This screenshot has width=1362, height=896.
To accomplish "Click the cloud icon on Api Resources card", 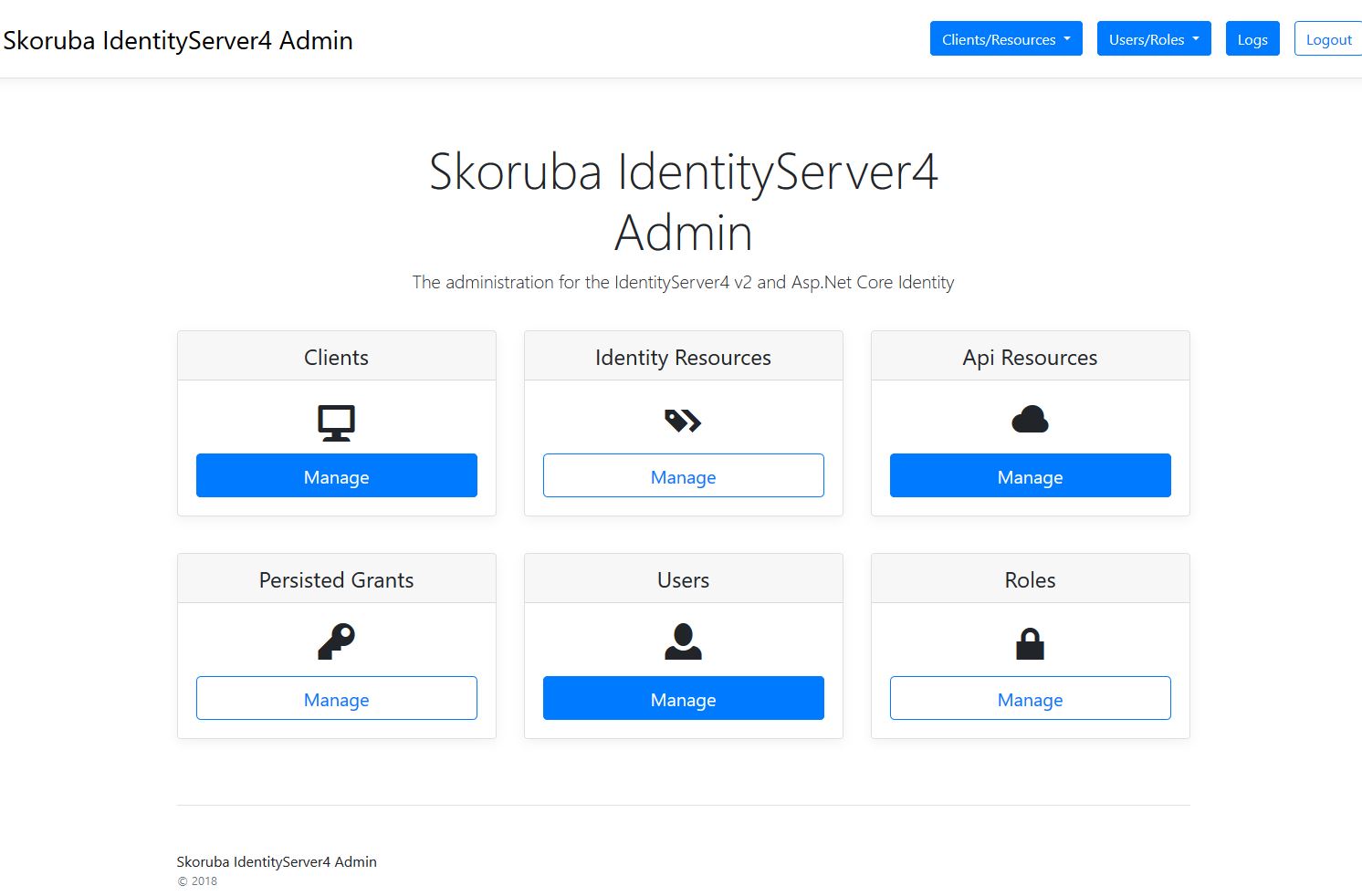I will pos(1030,420).
